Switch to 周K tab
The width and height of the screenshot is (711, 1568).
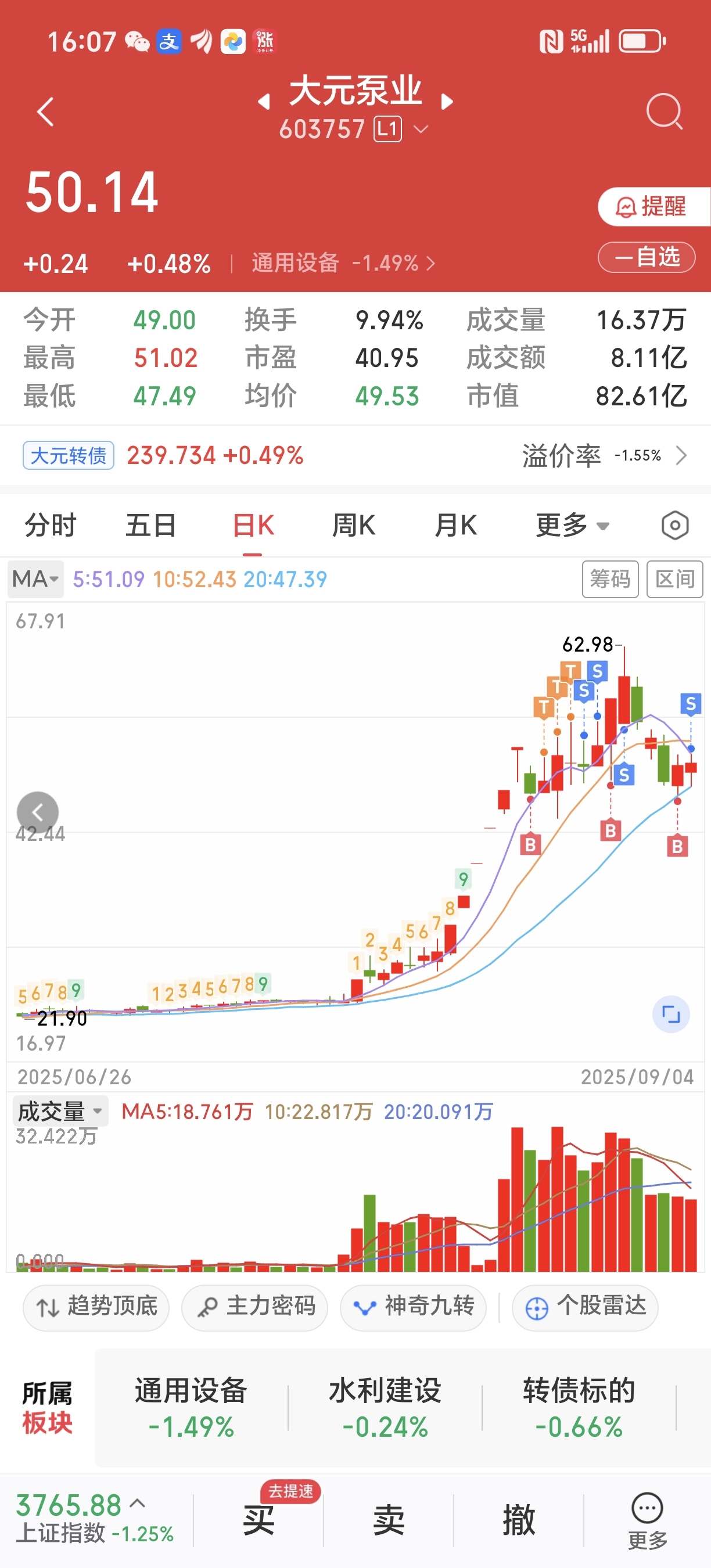(x=354, y=526)
